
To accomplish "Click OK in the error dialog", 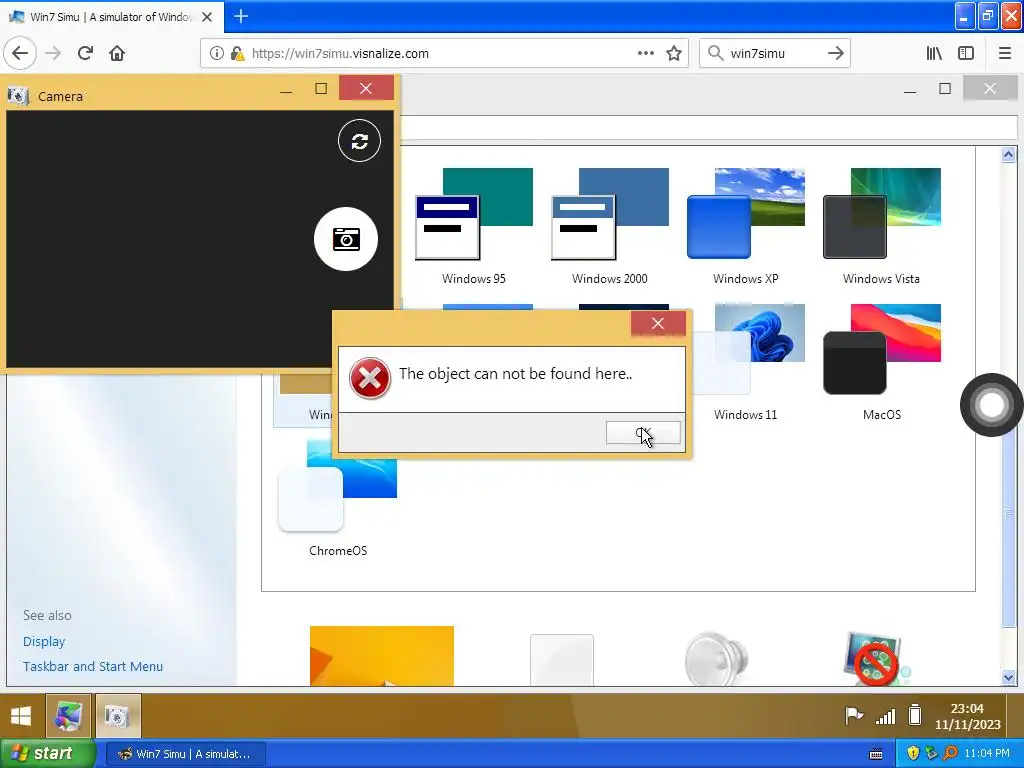I will [643, 432].
